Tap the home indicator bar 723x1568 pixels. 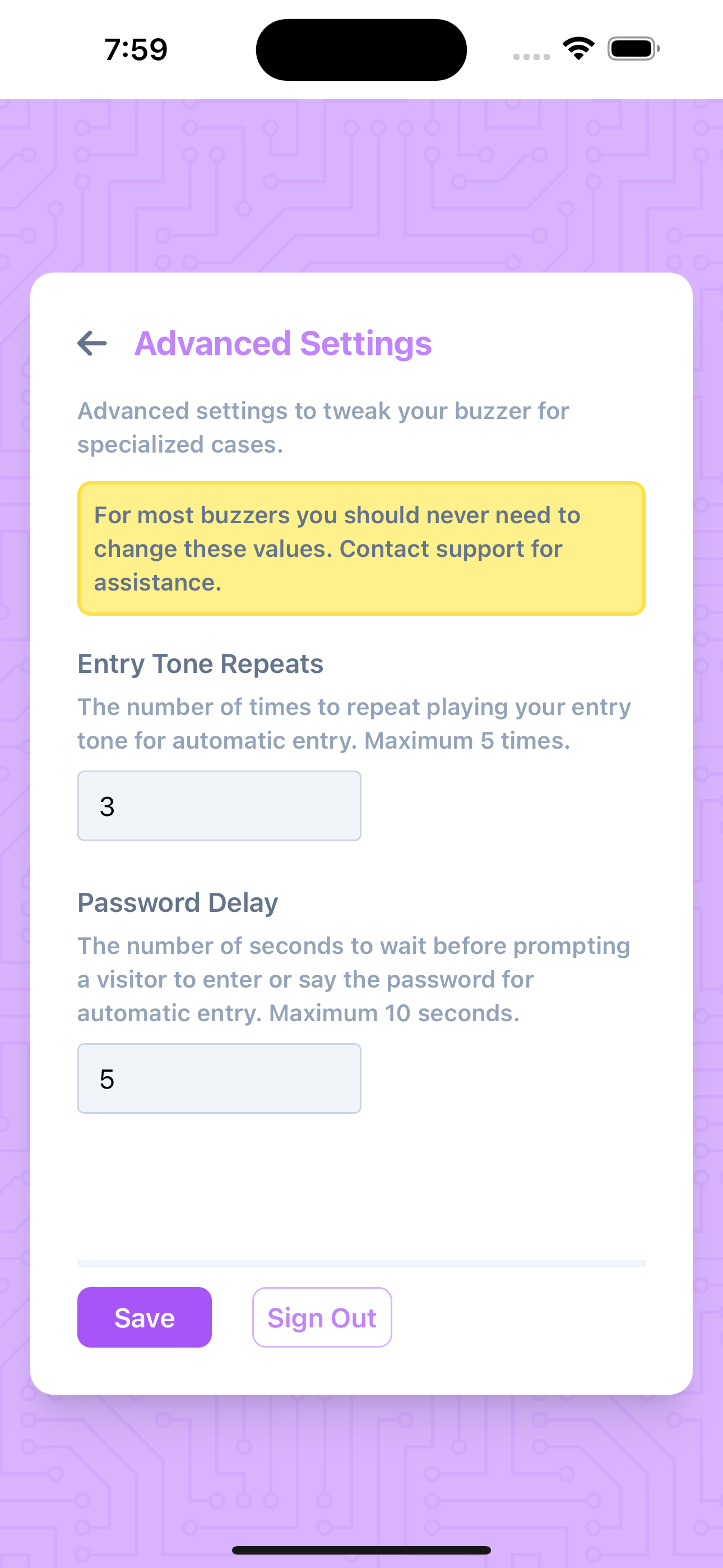click(x=361, y=1549)
